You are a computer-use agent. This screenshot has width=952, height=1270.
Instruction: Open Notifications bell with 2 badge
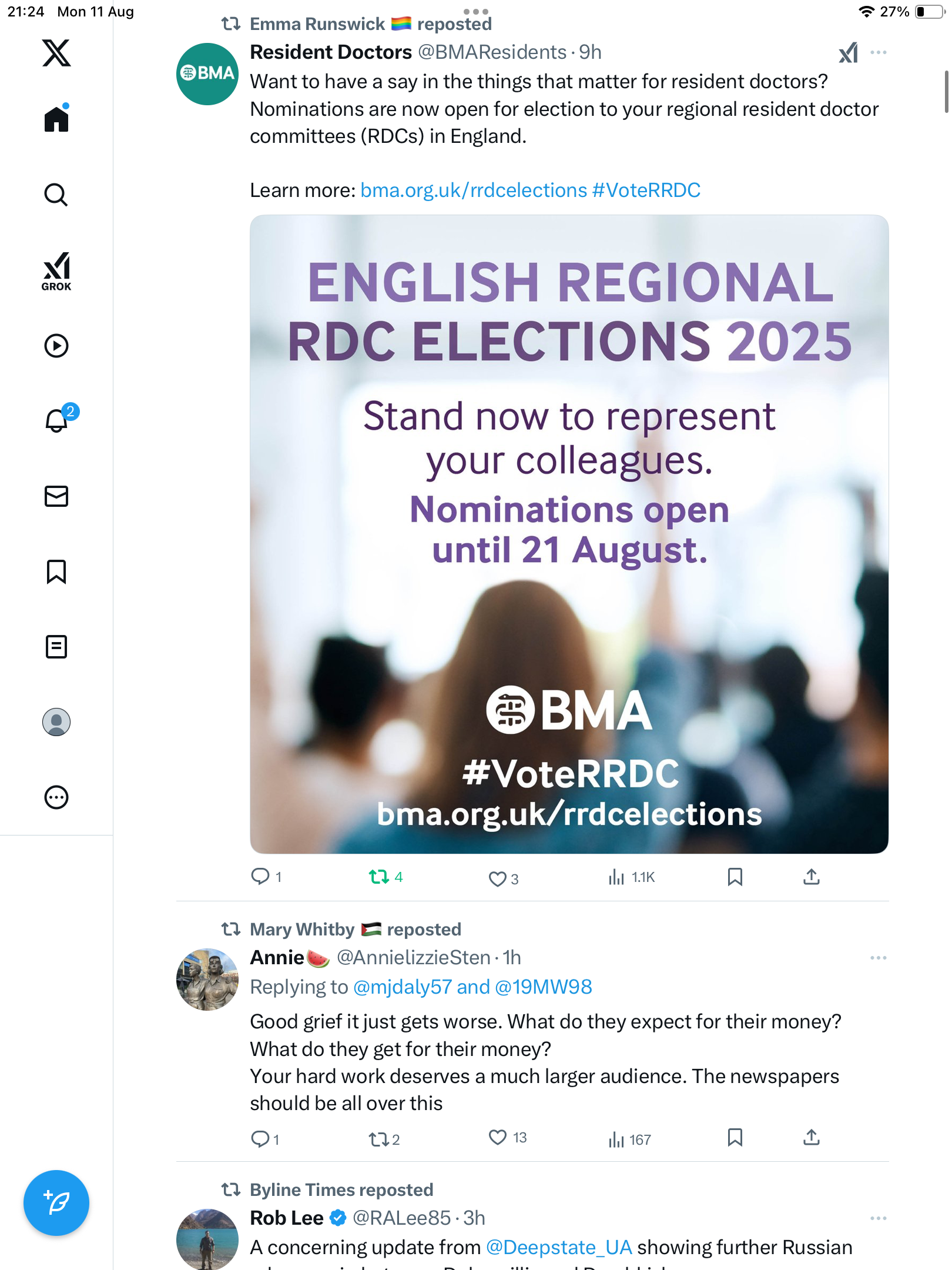58,420
